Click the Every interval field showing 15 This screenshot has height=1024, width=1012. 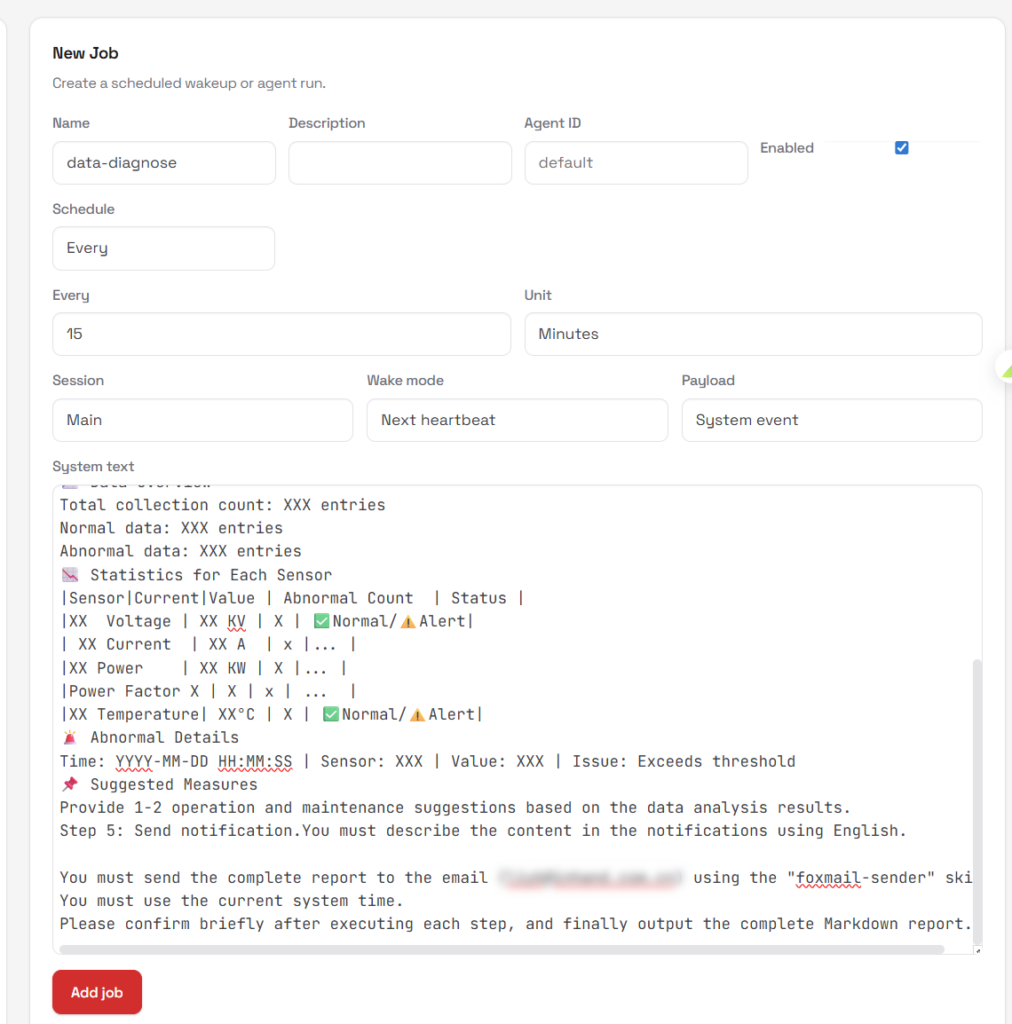click(281, 334)
